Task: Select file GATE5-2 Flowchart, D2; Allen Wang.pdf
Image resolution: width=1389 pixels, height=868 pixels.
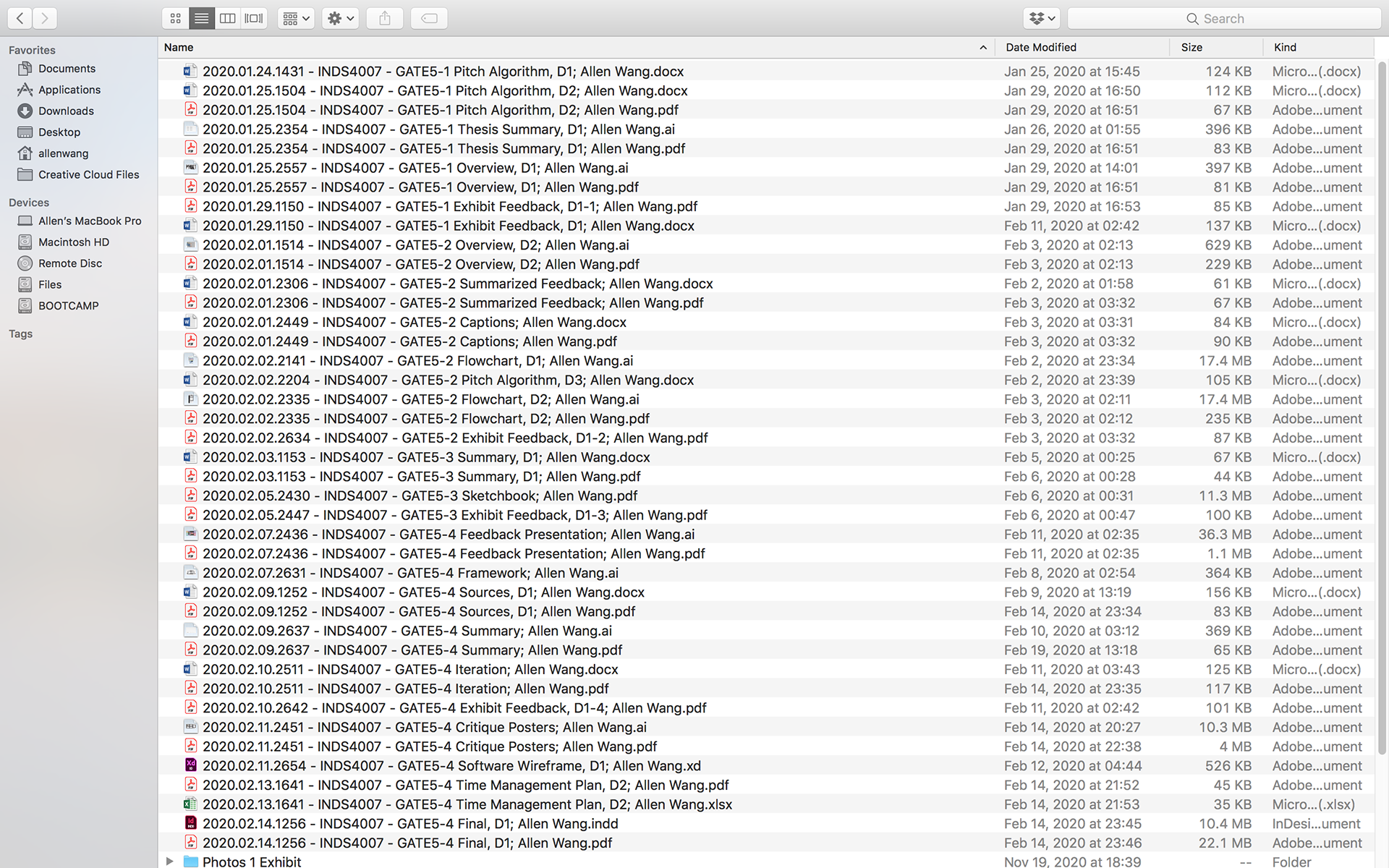Action: pos(426,418)
